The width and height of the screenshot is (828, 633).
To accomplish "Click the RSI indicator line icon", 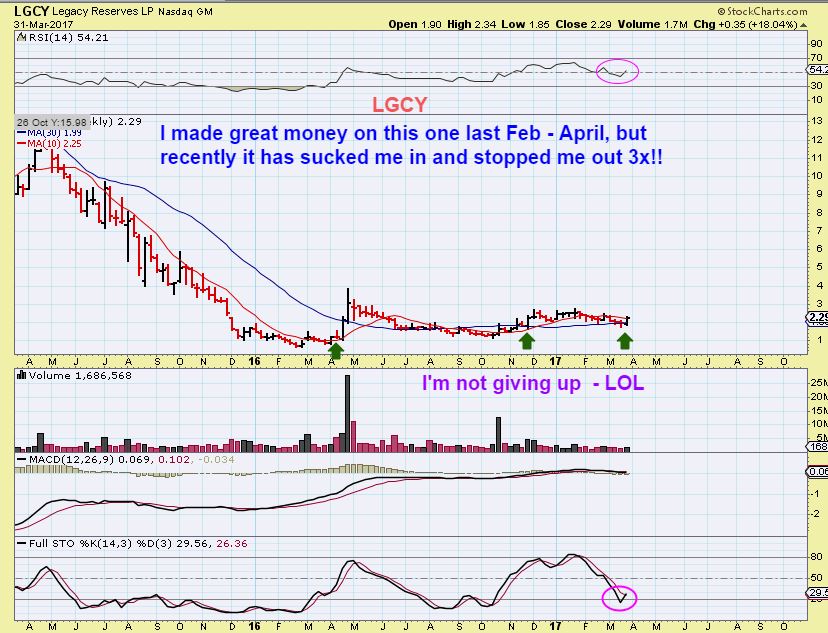I will (x=21, y=37).
